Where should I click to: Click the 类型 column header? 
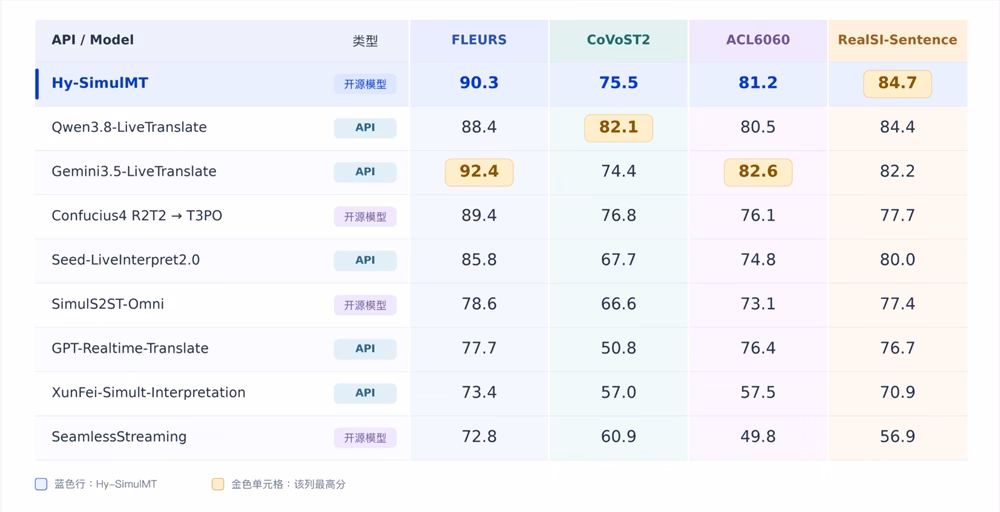point(365,41)
